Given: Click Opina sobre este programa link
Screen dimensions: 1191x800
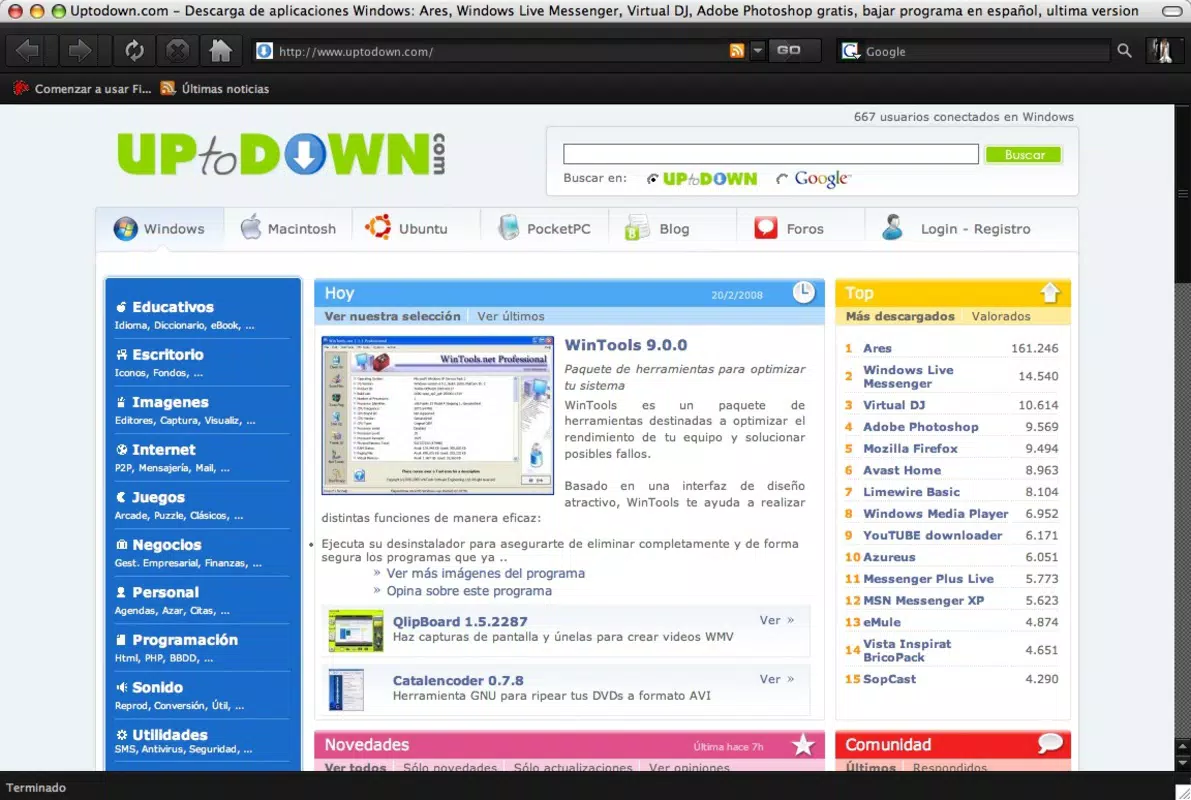Looking at the screenshot, I should (x=469, y=591).
